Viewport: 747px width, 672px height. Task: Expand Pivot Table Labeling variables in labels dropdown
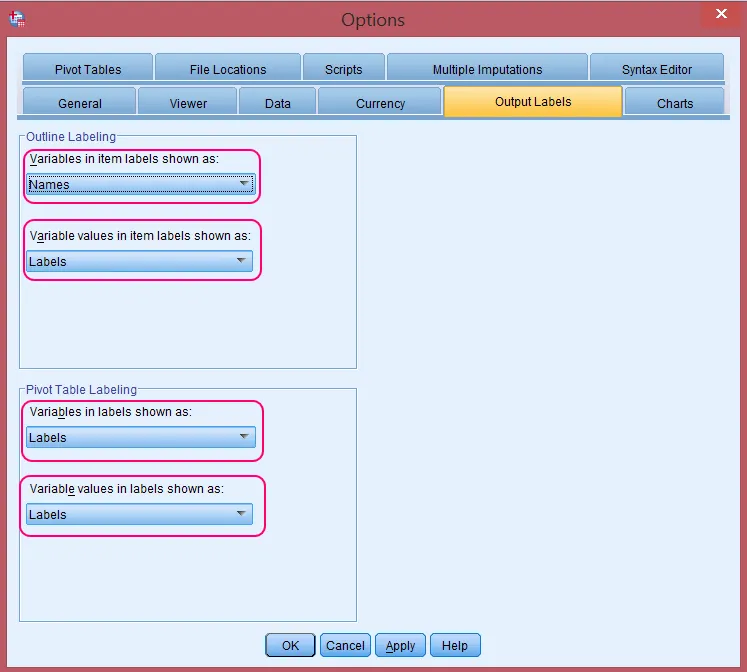[x=140, y=437]
